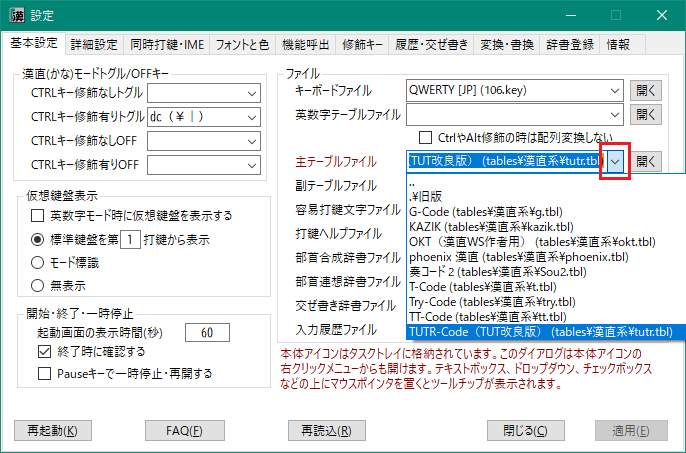This screenshot has height=453, width=686.
Task: Select highlighted TUTR-Code（TUT改良版） list option
Action: [546, 332]
